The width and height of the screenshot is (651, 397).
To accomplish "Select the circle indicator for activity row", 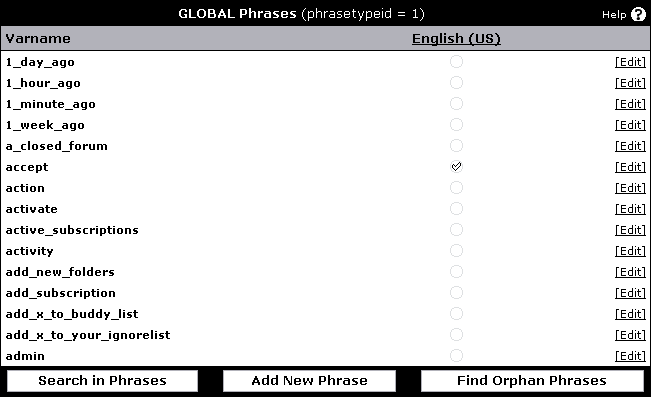I will pos(456,251).
